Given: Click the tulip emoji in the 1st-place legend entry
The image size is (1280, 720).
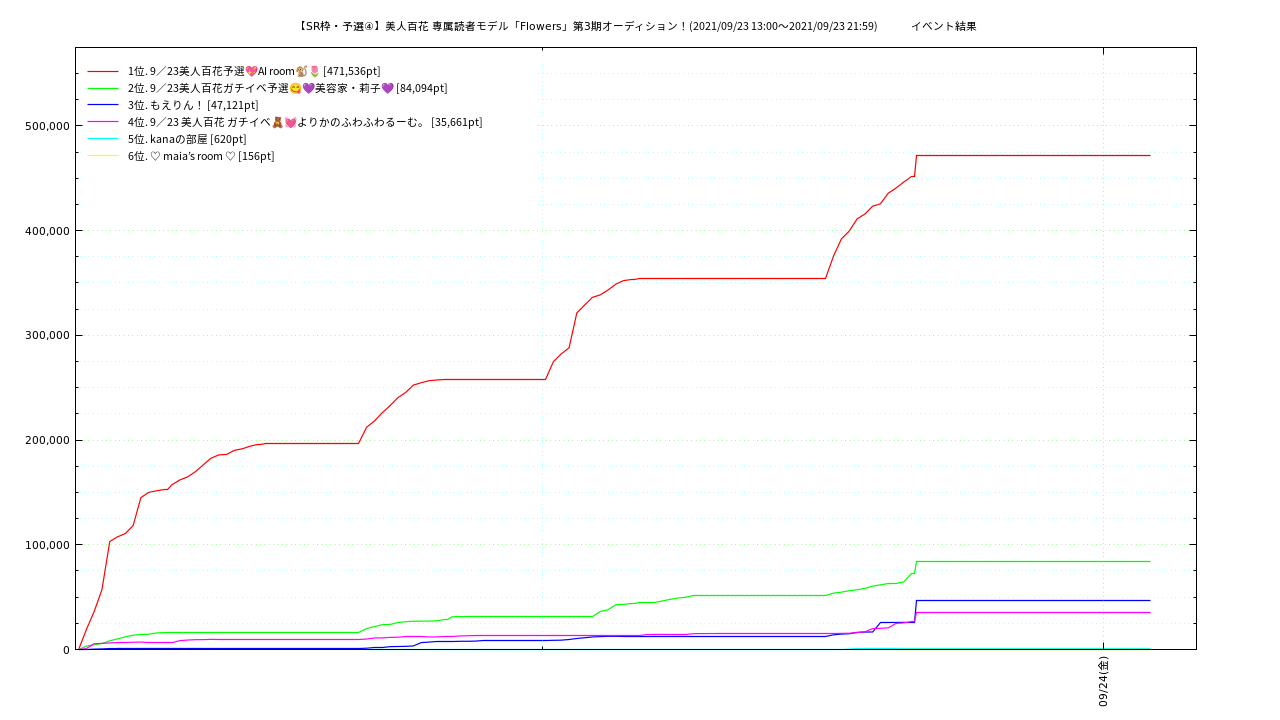Looking at the screenshot, I should point(314,71).
